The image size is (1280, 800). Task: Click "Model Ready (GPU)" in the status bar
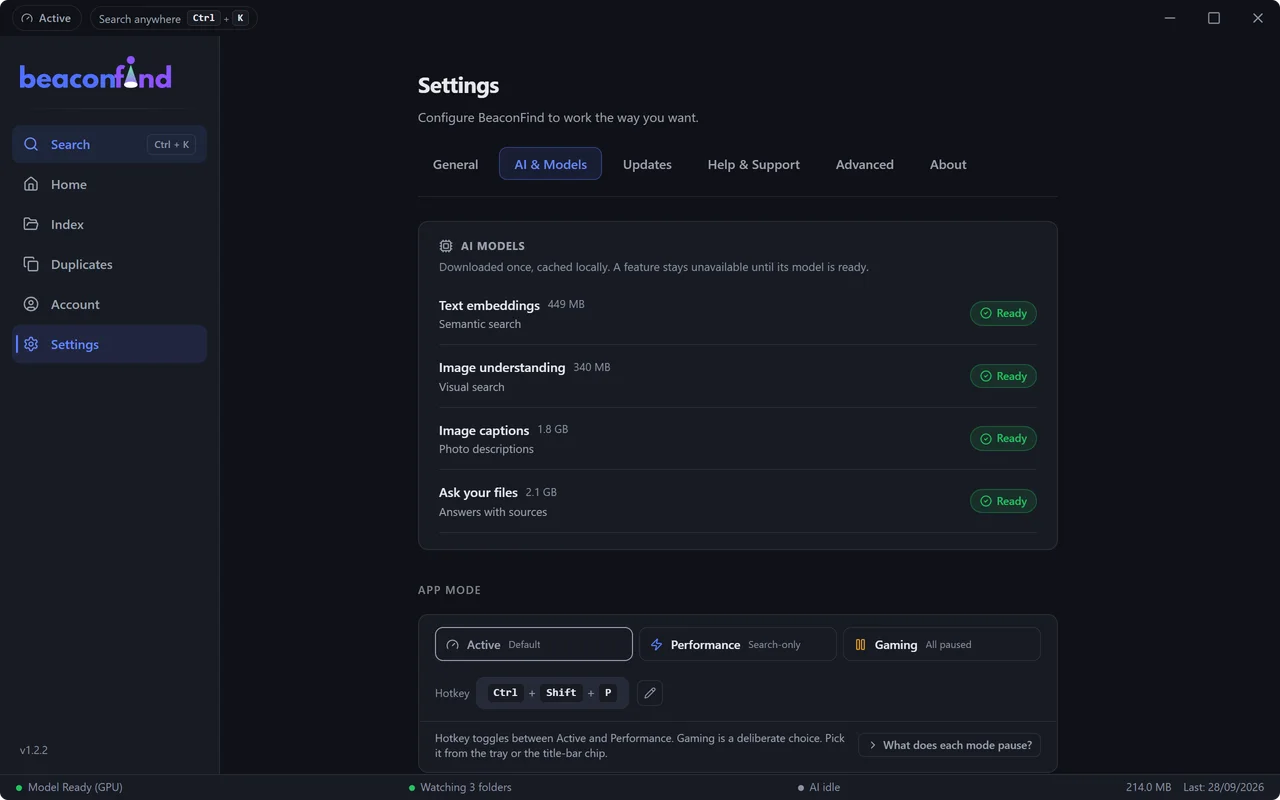(x=69, y=787)
